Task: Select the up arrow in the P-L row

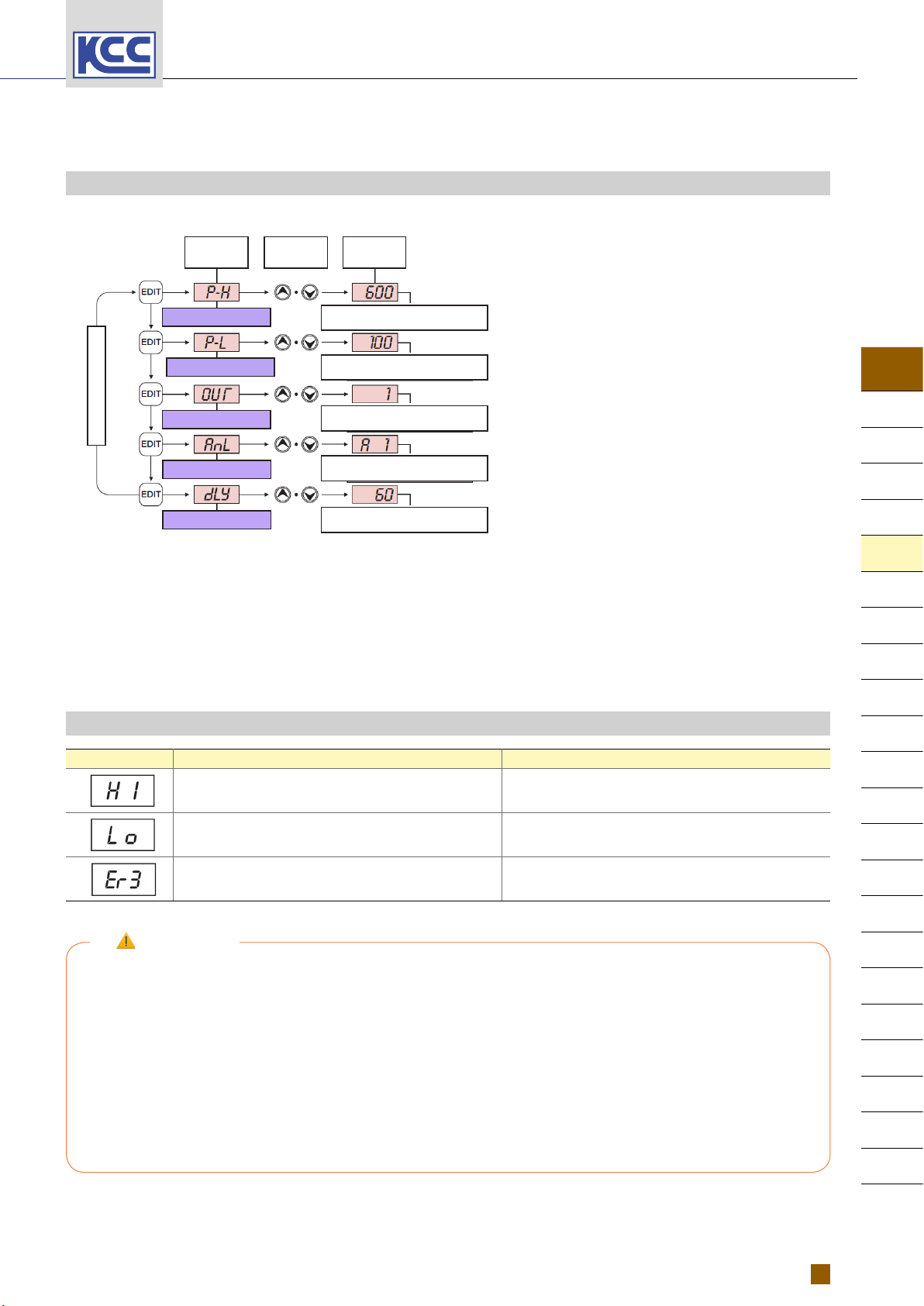Action: (283, 343)
